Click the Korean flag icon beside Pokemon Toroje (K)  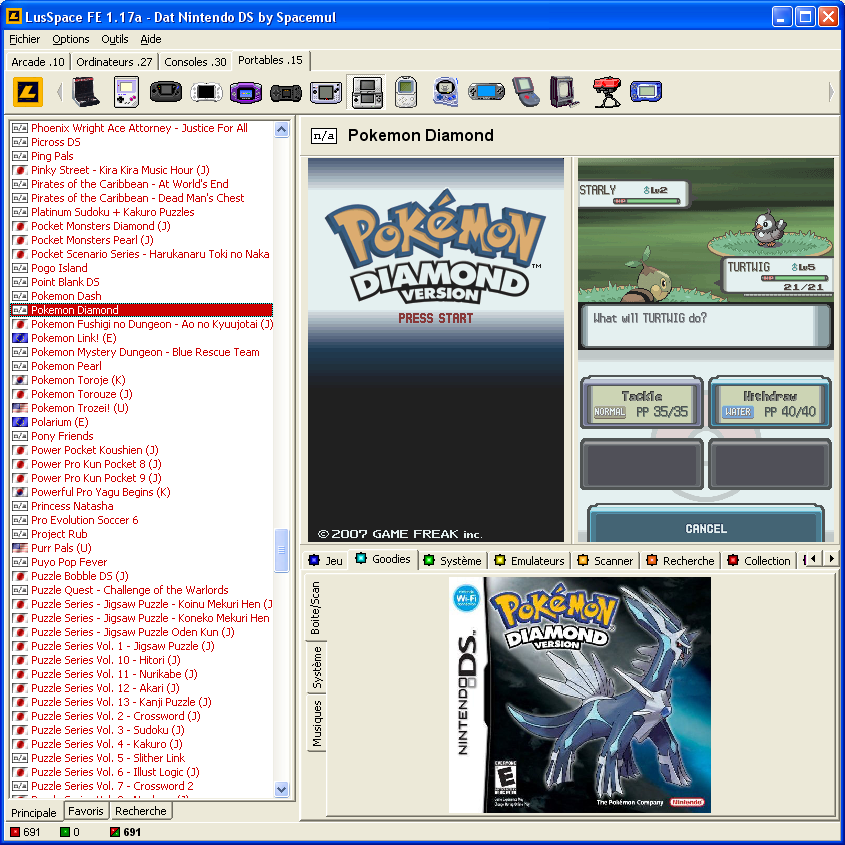point(20,380)
